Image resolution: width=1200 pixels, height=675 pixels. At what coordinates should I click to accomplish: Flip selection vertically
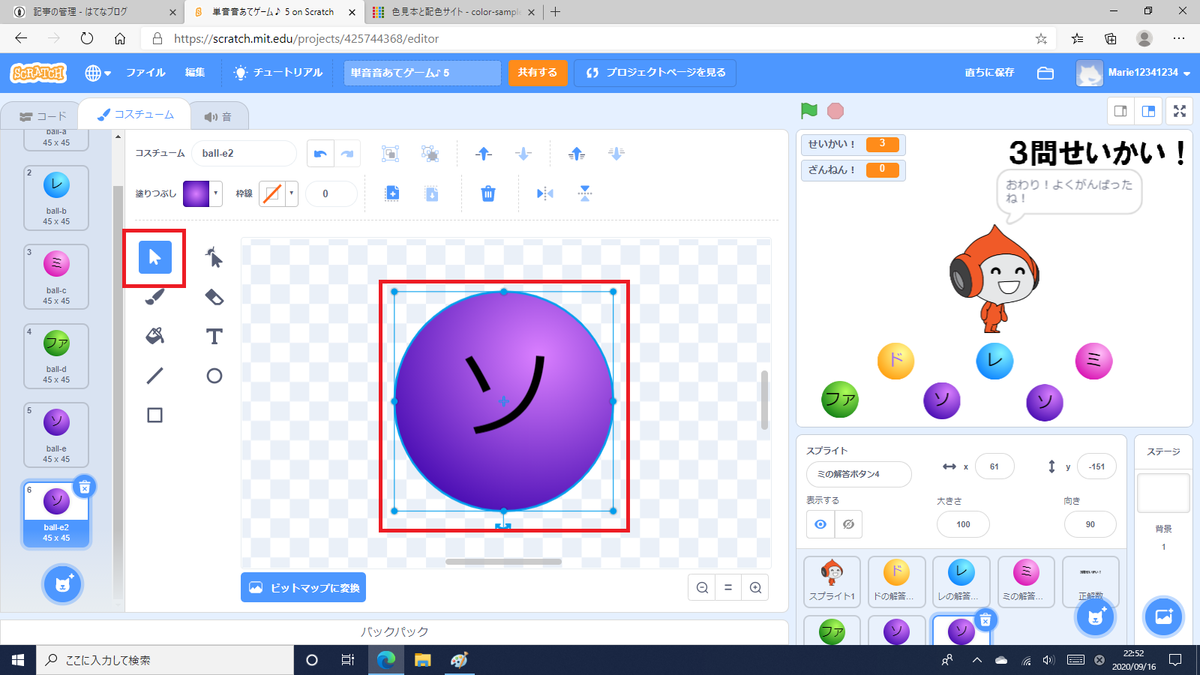point(584,193)
